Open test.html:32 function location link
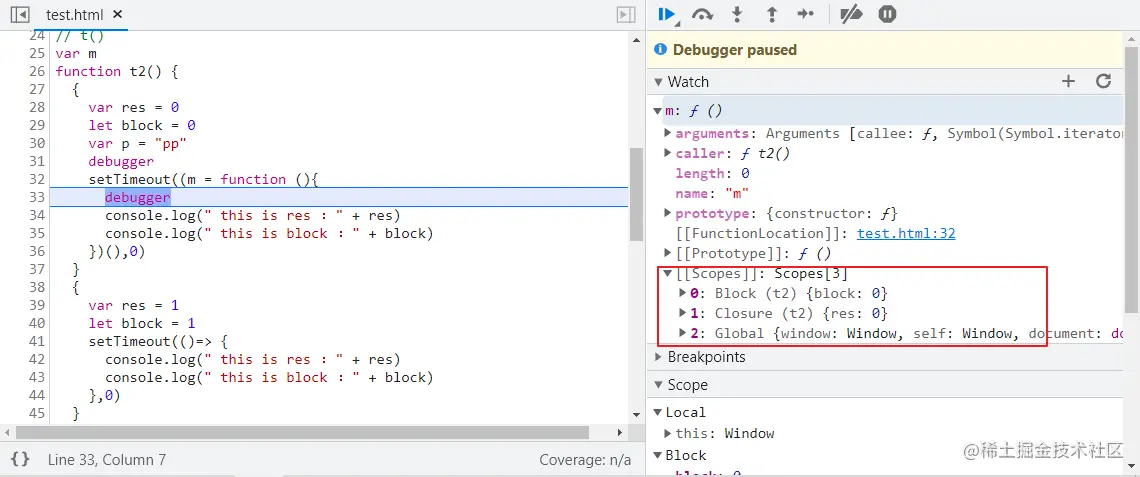 click(x=906, y=233)
